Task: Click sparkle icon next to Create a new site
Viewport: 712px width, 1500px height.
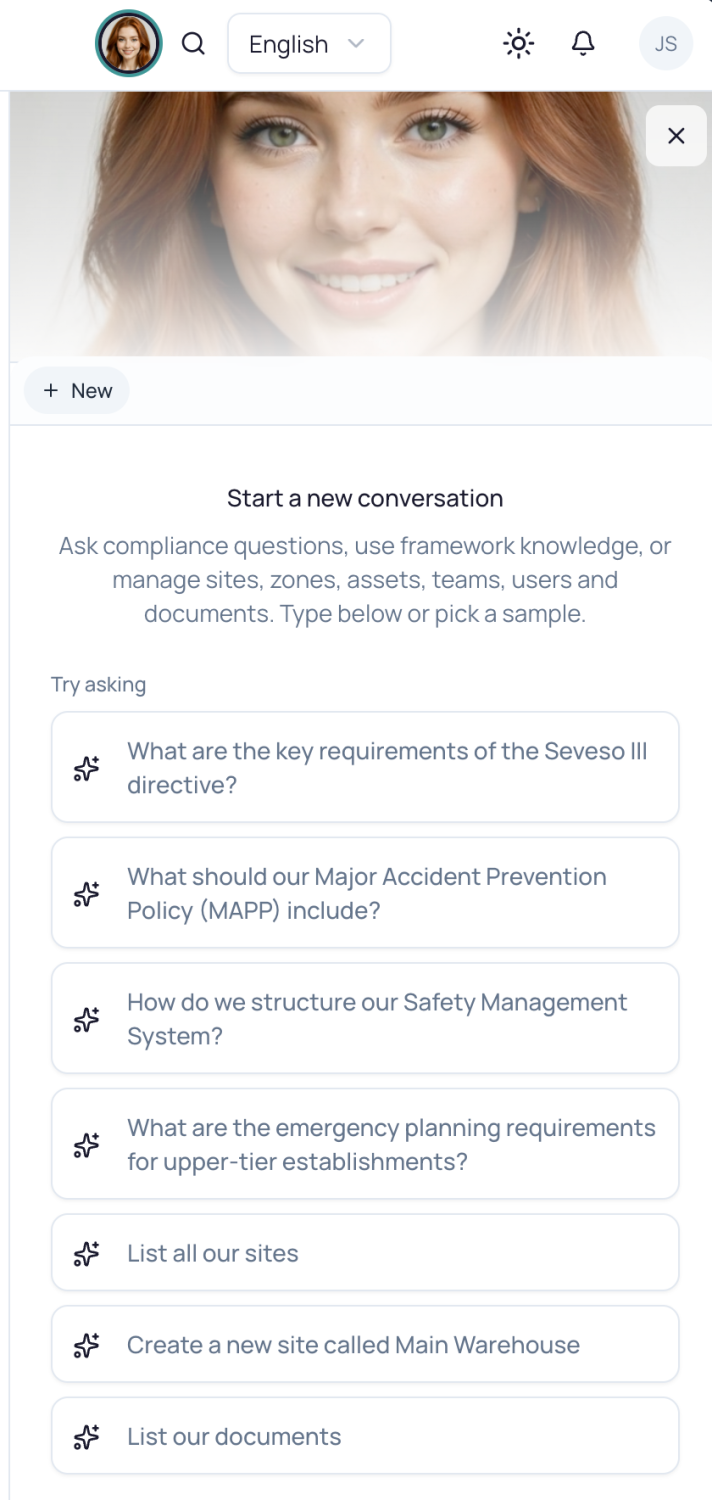Action: (87, 1345)
